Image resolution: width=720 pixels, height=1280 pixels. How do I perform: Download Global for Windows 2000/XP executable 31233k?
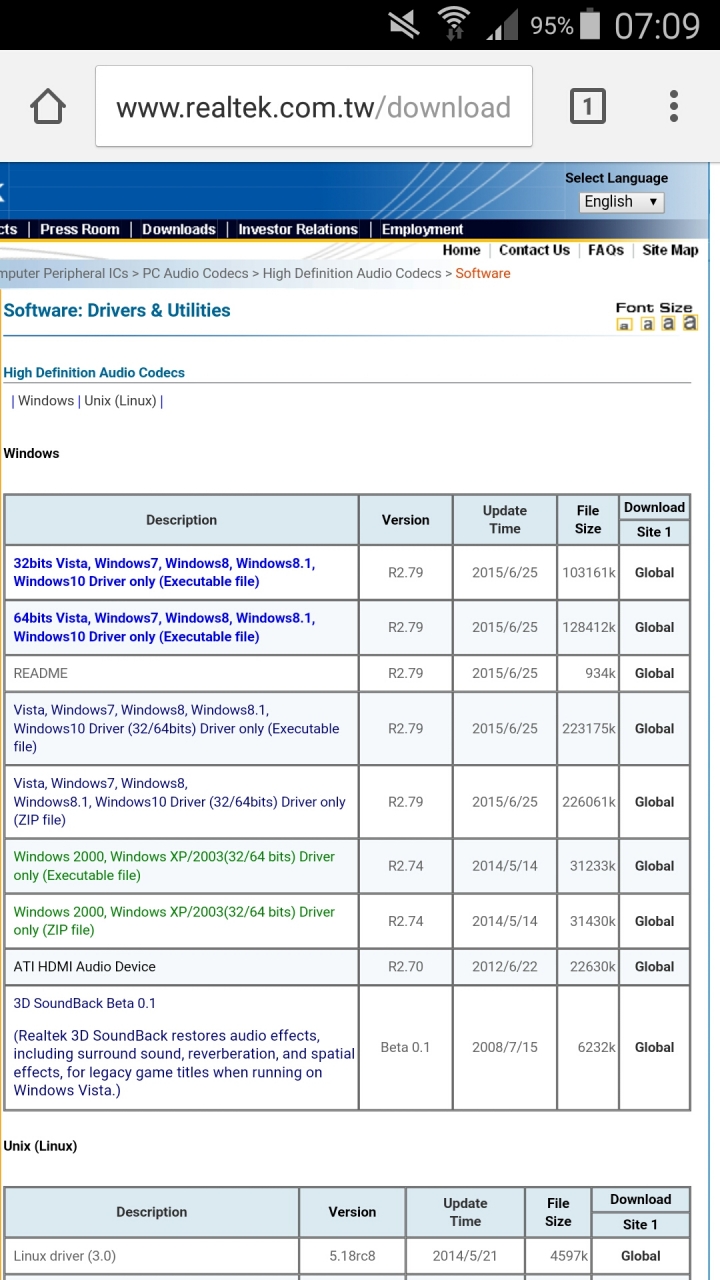[654, 865]
